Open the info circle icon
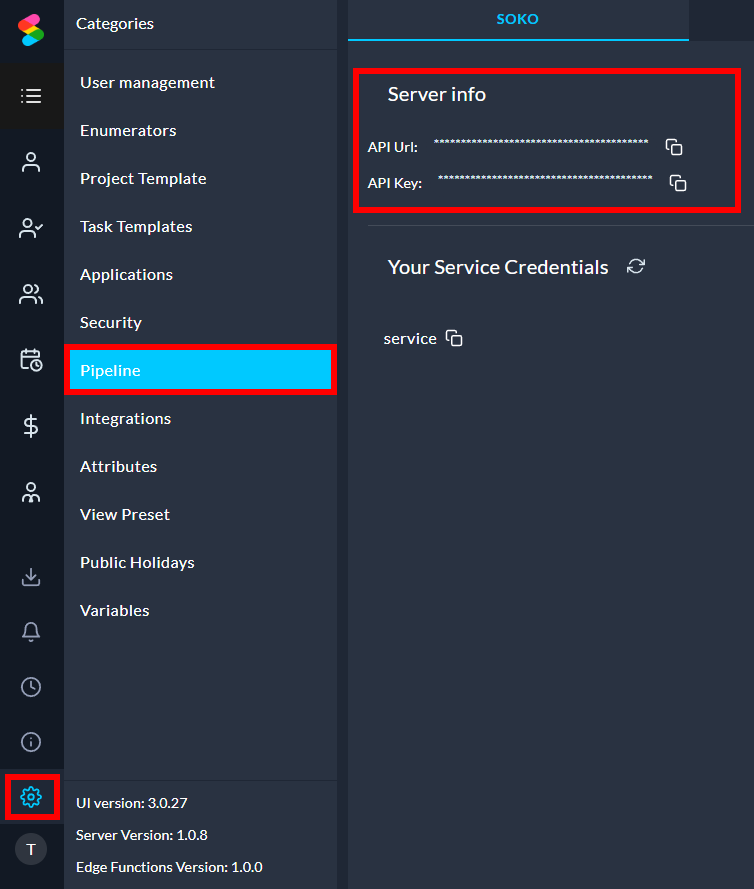 pos(31,741)
